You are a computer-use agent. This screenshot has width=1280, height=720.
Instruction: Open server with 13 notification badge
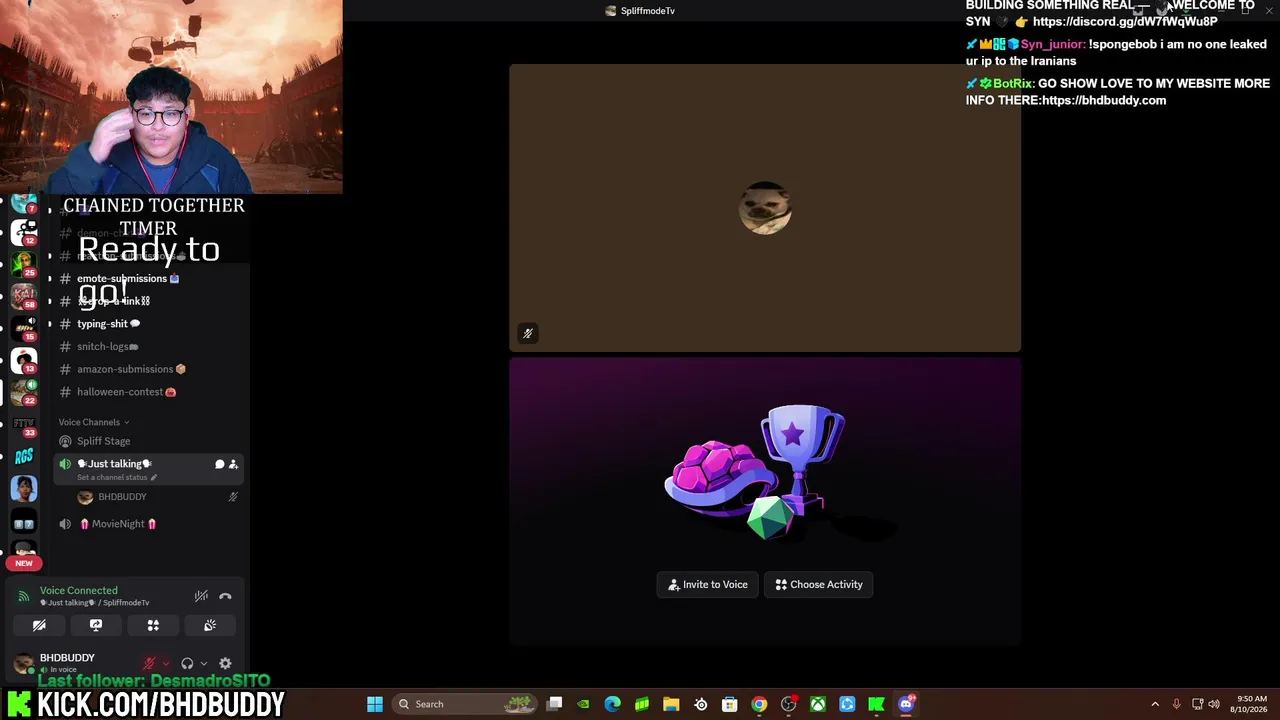[x=24, y=361]
